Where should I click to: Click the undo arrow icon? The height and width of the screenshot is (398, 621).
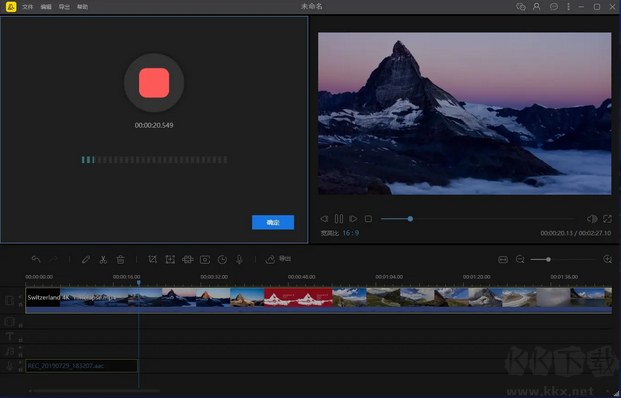coord(36,259)
